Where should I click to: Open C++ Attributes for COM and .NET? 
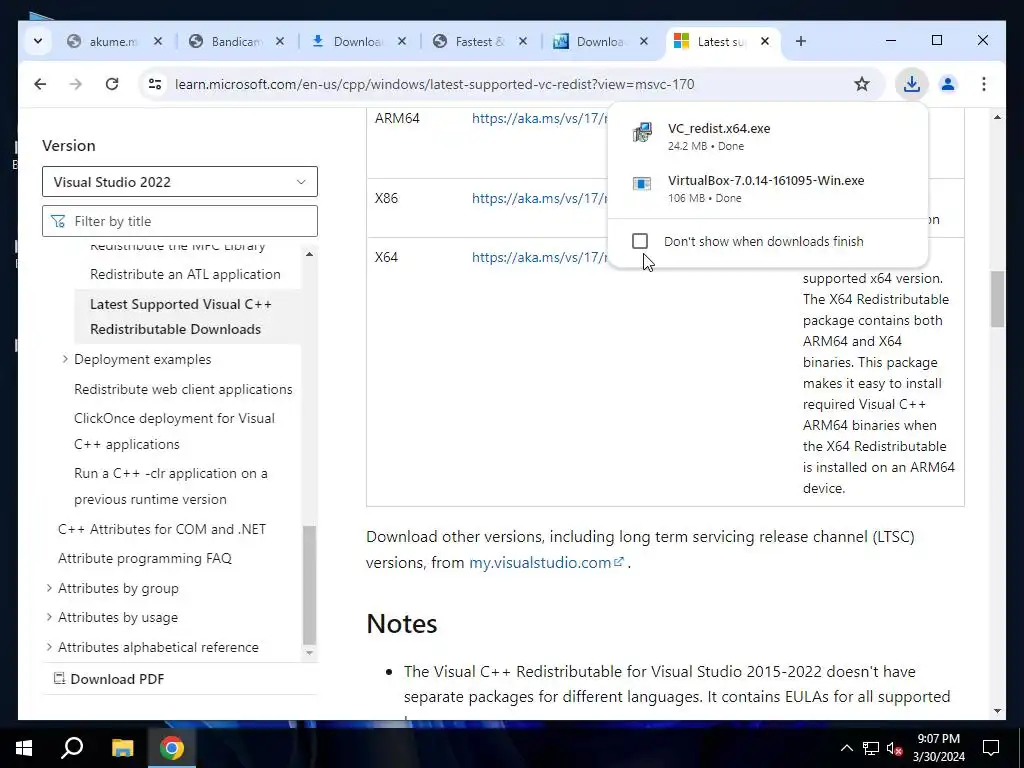[x=162, y=529]
